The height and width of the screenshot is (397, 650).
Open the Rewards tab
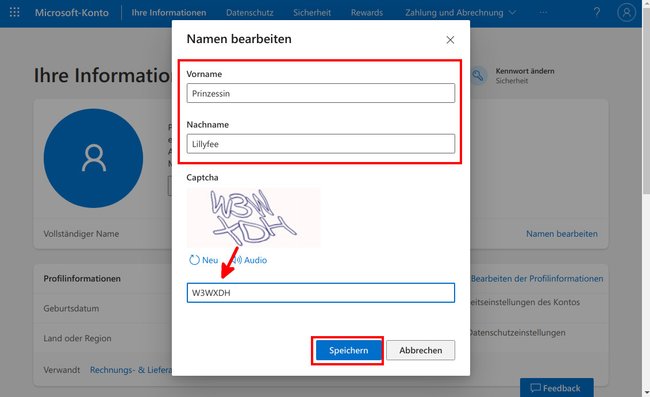click(x=367, y=12)
